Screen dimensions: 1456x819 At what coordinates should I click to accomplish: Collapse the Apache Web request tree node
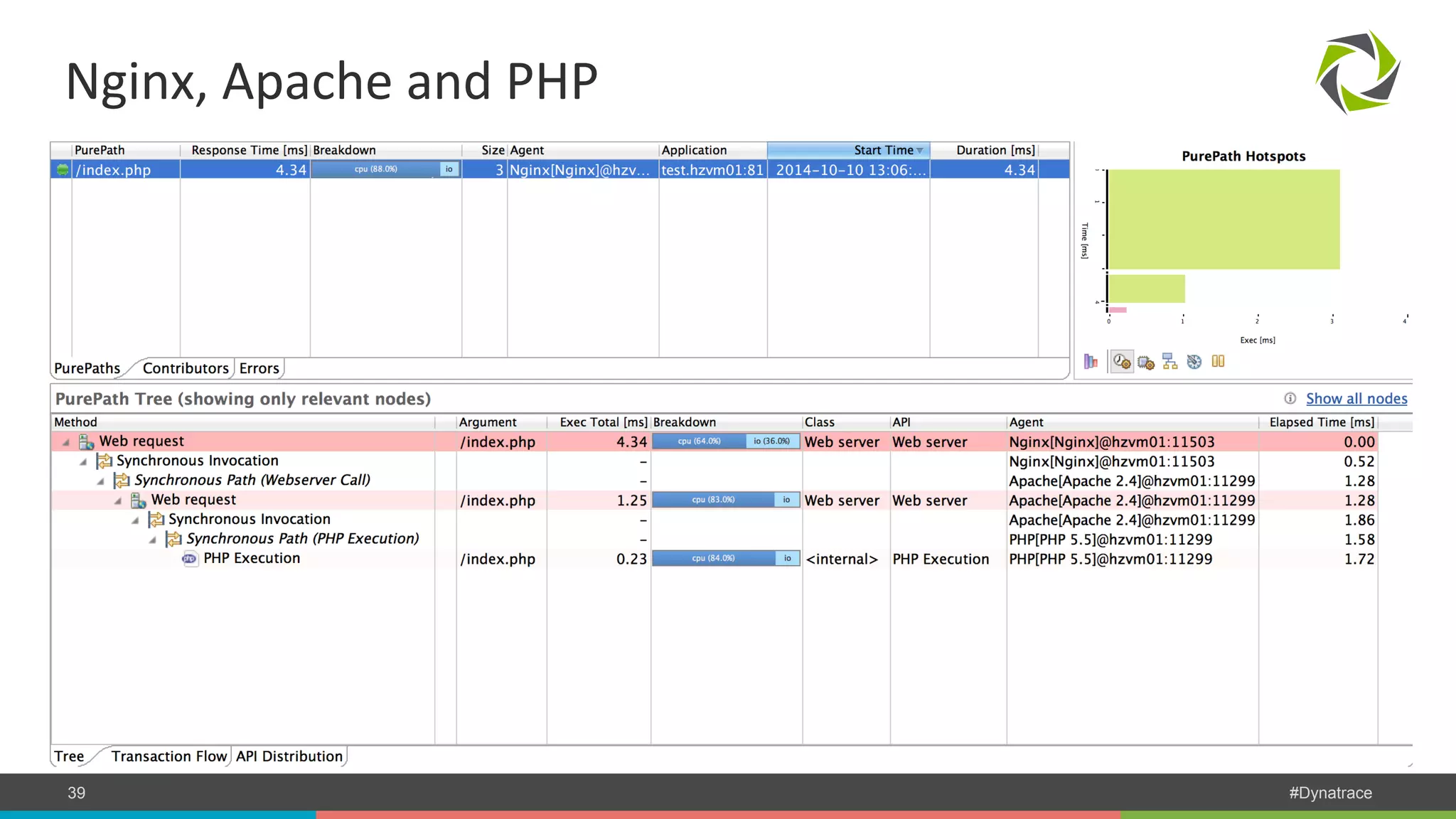click(x=118, y=501)
